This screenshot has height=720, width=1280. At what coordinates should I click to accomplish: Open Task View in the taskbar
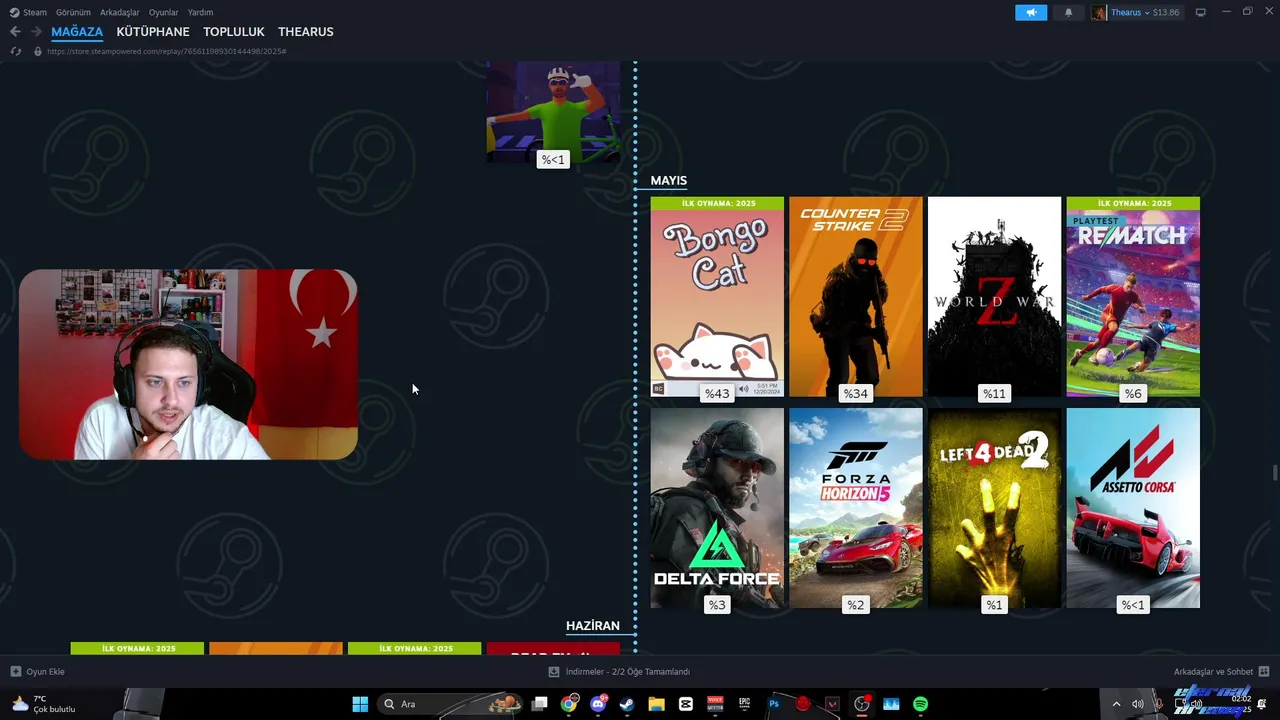tap(539, 704)
